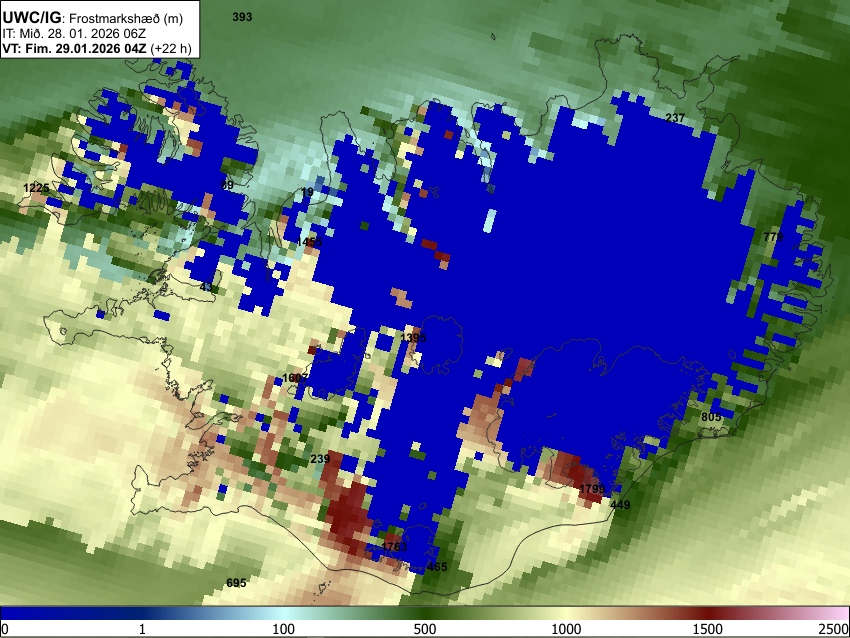
Task: Click the '695' value off the south coast
Action: 236,583
